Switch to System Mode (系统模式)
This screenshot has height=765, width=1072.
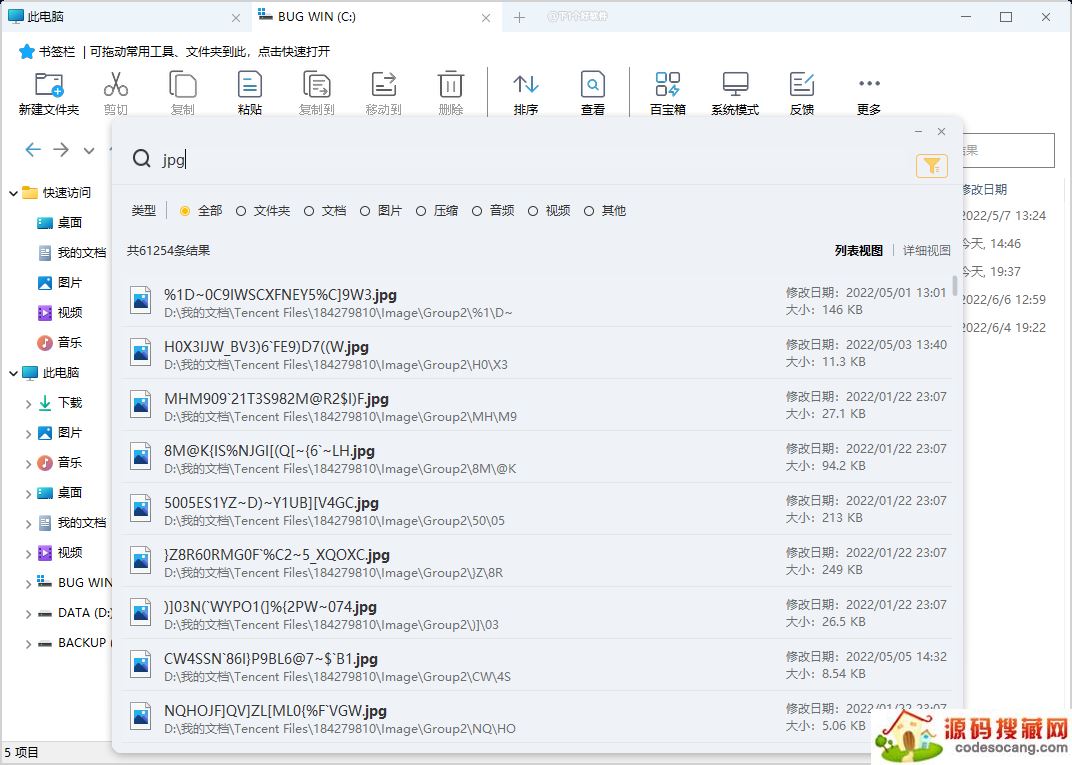pos(735,85)
